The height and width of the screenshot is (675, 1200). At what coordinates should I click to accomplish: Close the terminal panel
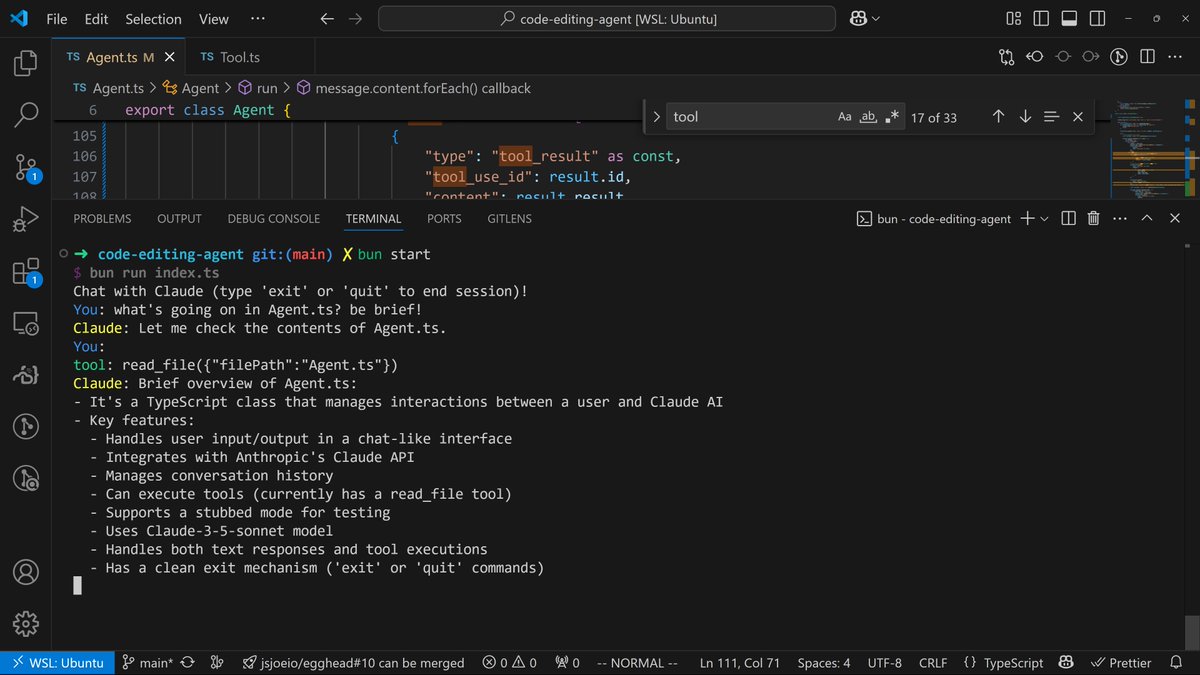pos(1173,218)
